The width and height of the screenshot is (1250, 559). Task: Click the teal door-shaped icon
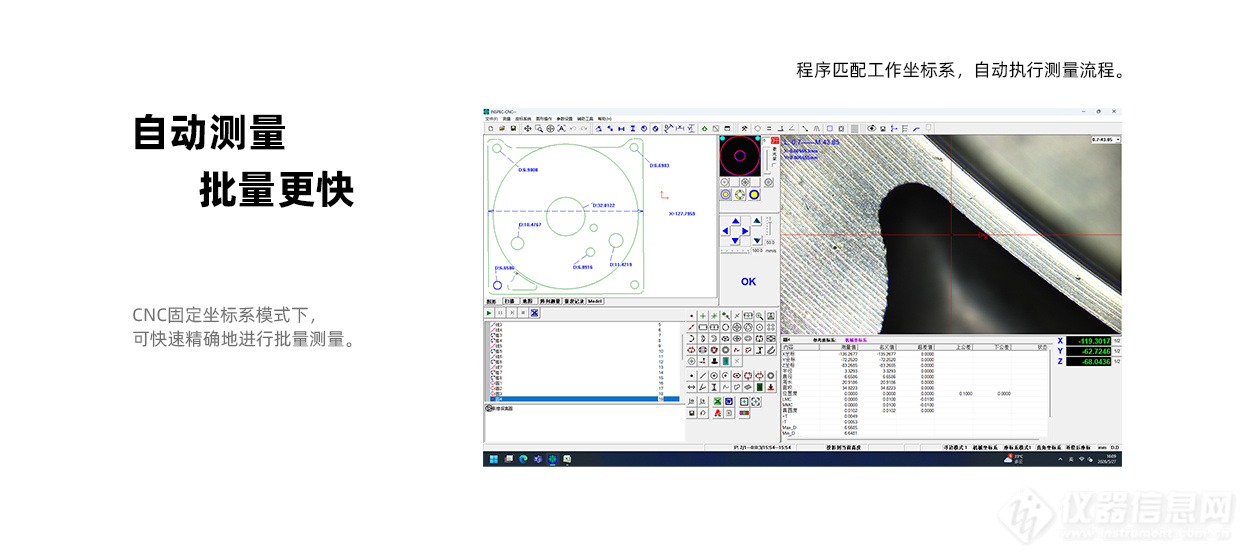coord(726,361)
